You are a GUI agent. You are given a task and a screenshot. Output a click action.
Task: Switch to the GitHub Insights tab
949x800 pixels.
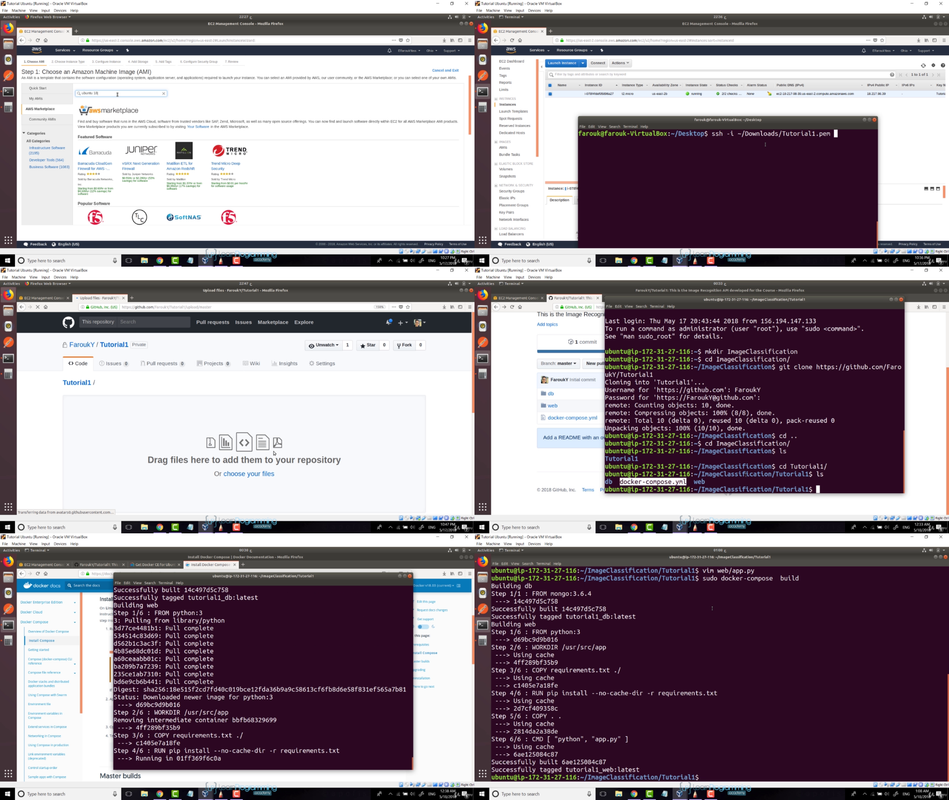[284, 364]
